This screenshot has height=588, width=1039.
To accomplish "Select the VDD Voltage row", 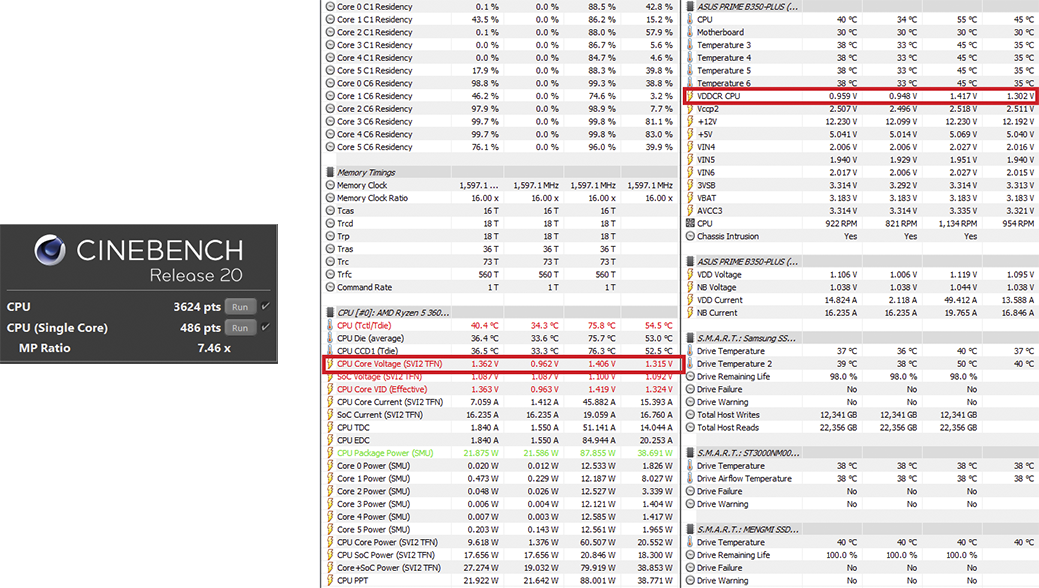I will tap(861, 274).
